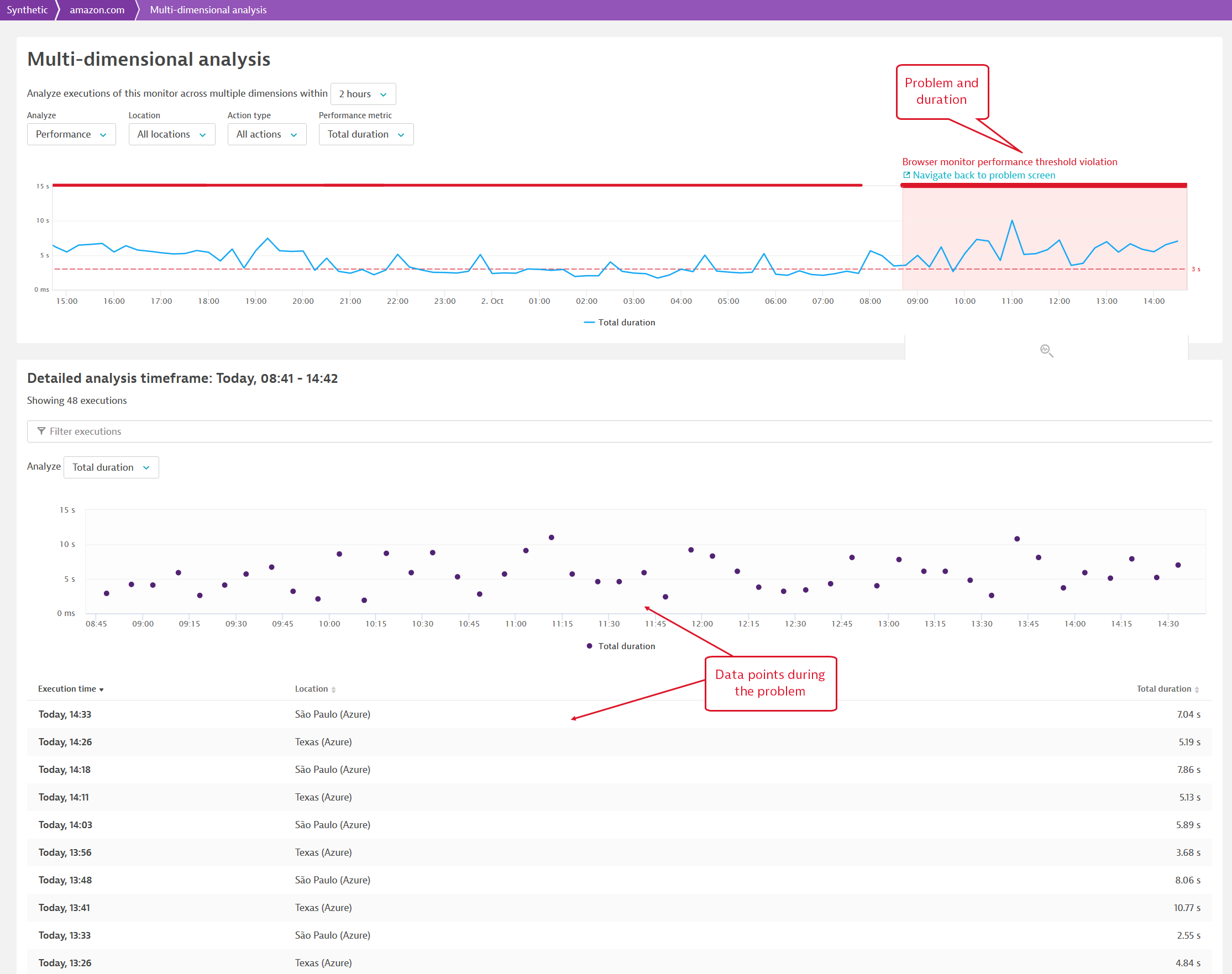
Task: Open the Today, 13:48 execution row
Action: click(x=620, y=880)
